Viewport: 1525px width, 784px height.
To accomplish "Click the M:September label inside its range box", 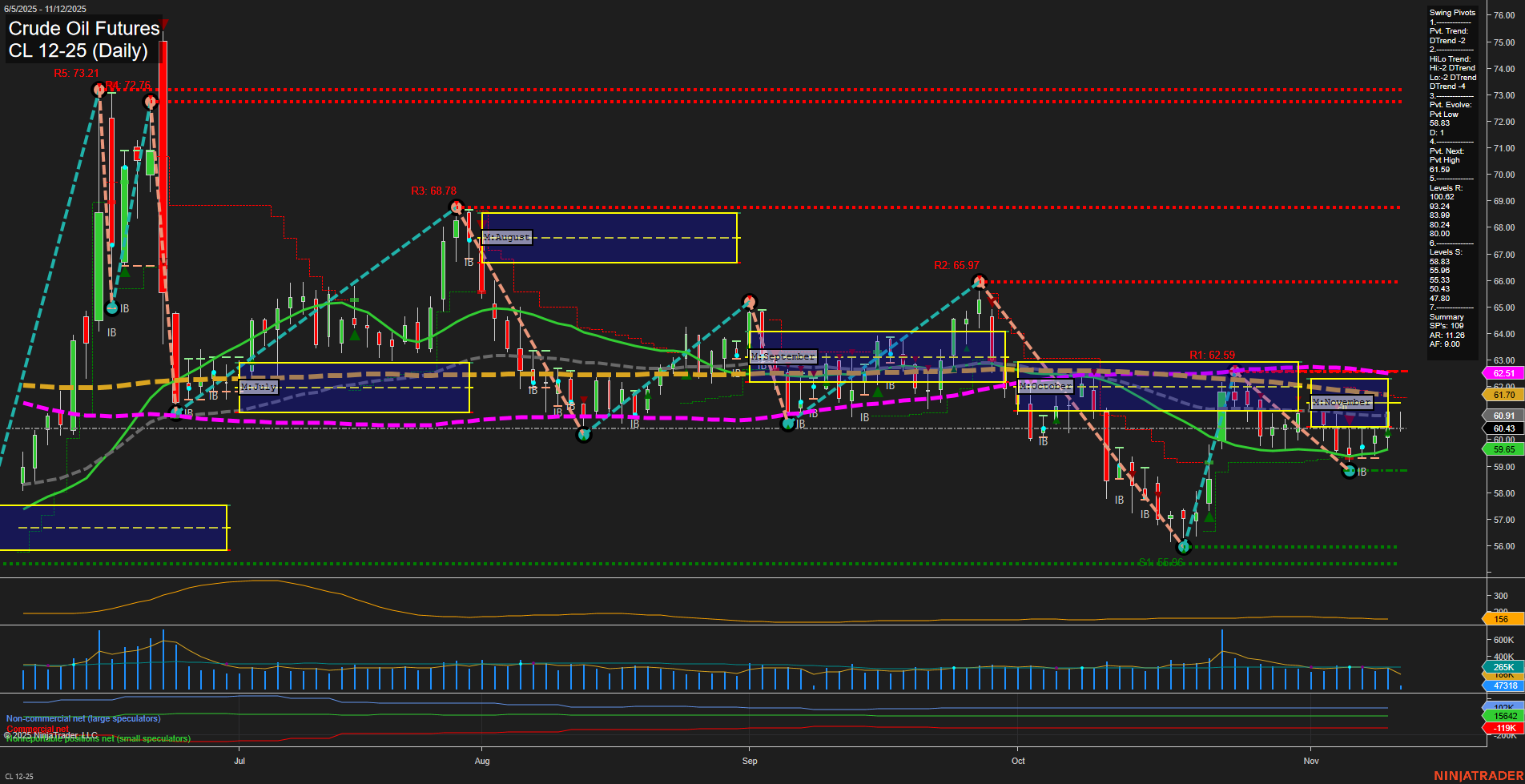I will click(782, 356).
